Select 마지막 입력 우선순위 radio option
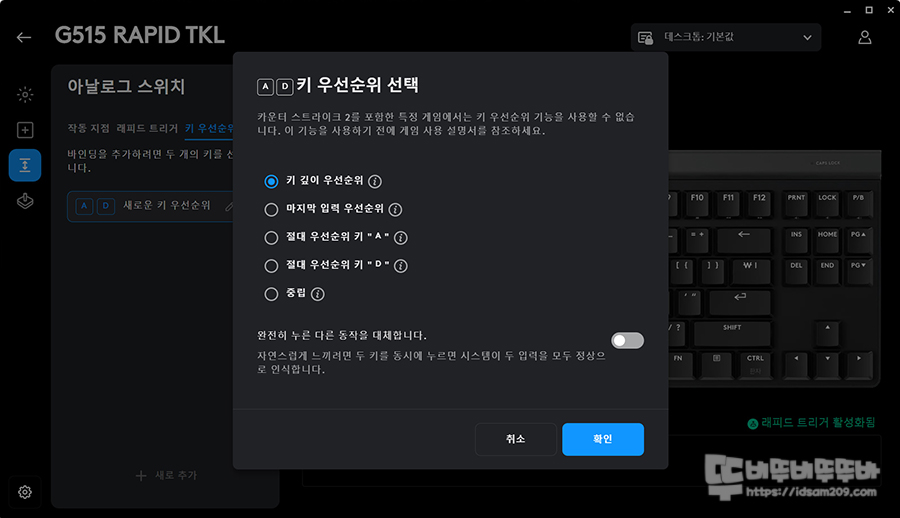 click(x=271, y=210)
